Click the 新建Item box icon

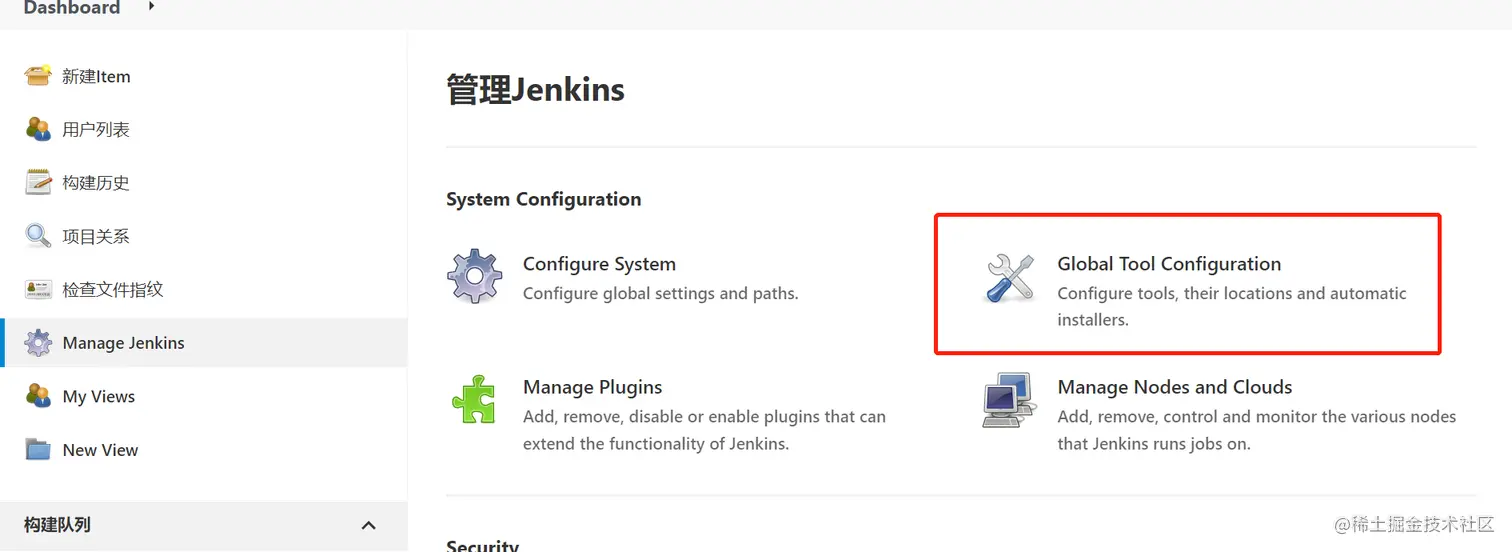click(38, 76)
